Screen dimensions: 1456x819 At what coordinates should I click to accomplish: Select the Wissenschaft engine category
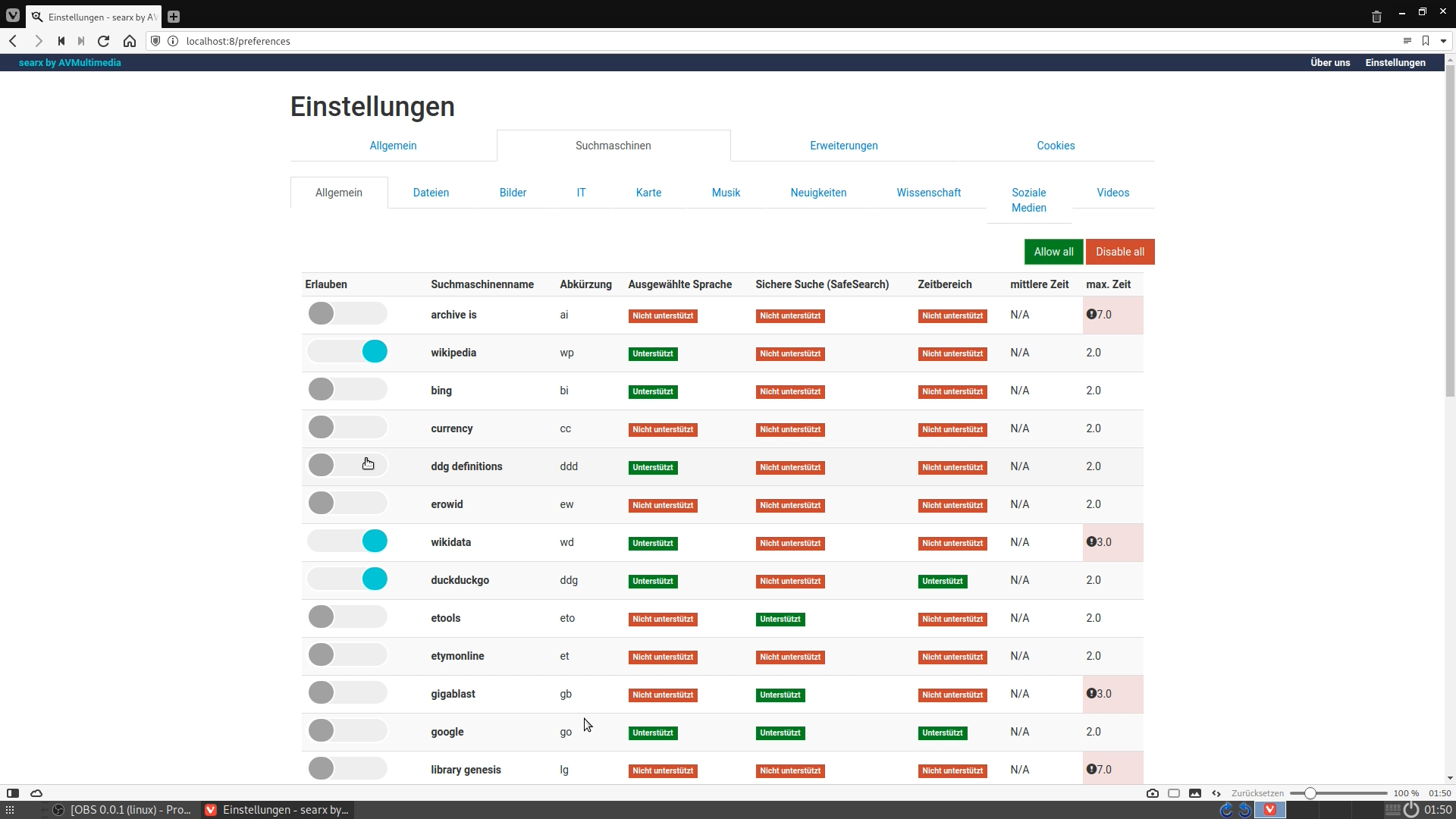pyautogui.click(x=928, y=193)
